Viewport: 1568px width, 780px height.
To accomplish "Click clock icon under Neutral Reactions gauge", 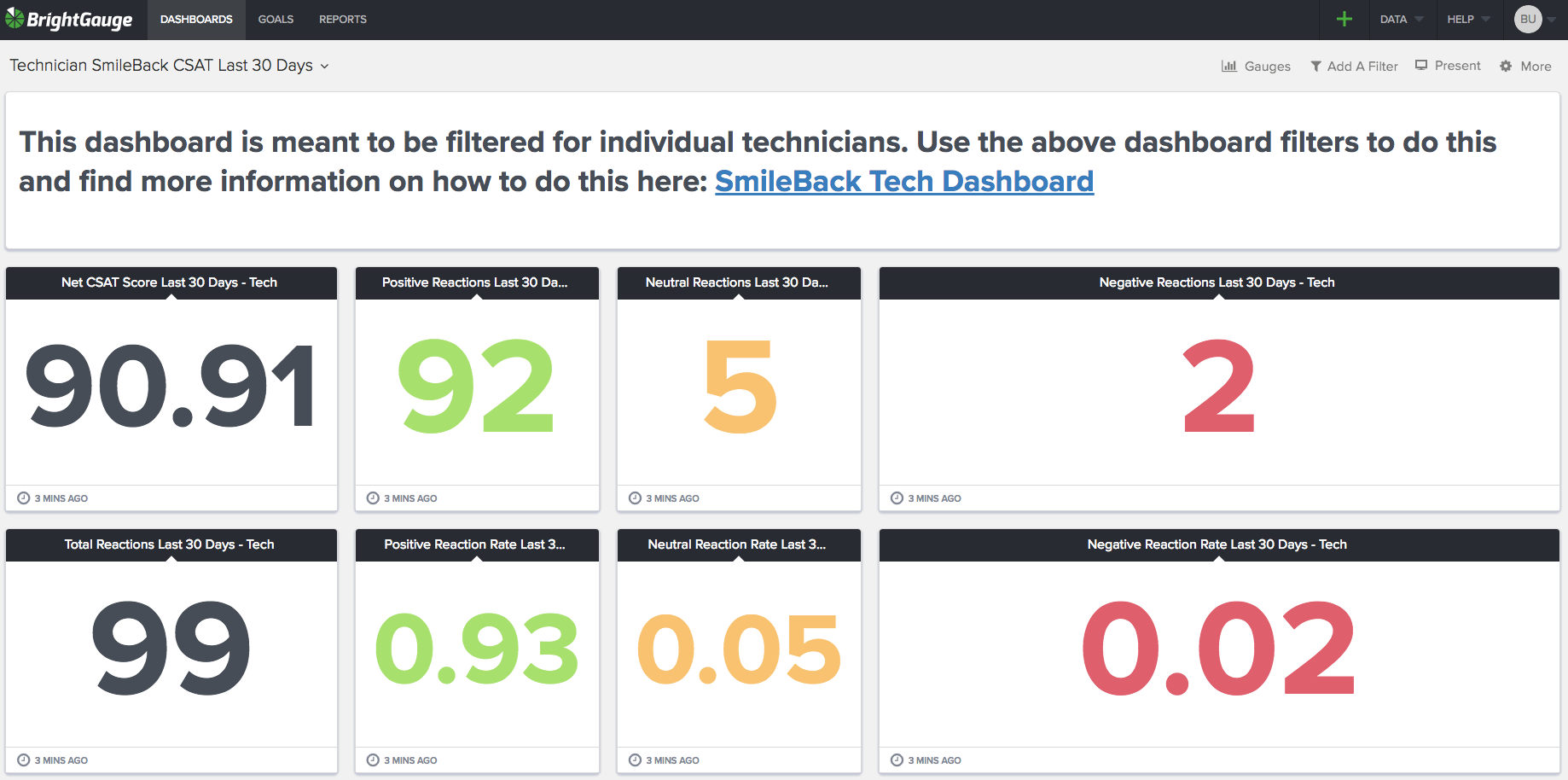I will click(635, 498).
